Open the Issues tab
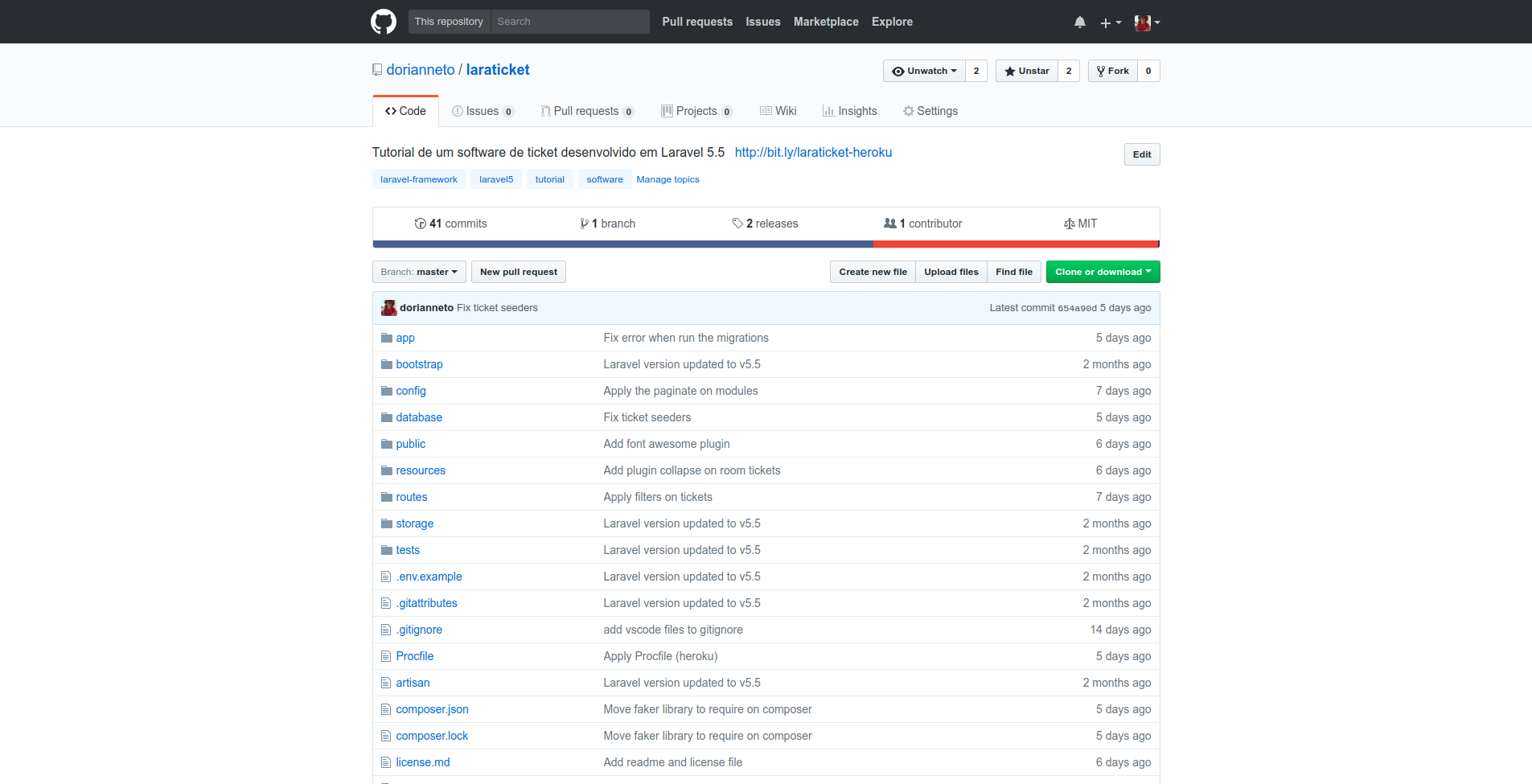This screenshot has height=784, width=1532. click(x=483, y=111)
